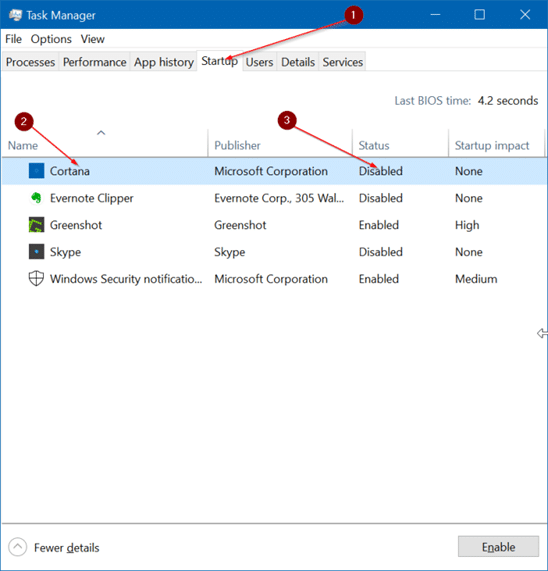Click the Last BIOS time label

[x=433, y=101]
